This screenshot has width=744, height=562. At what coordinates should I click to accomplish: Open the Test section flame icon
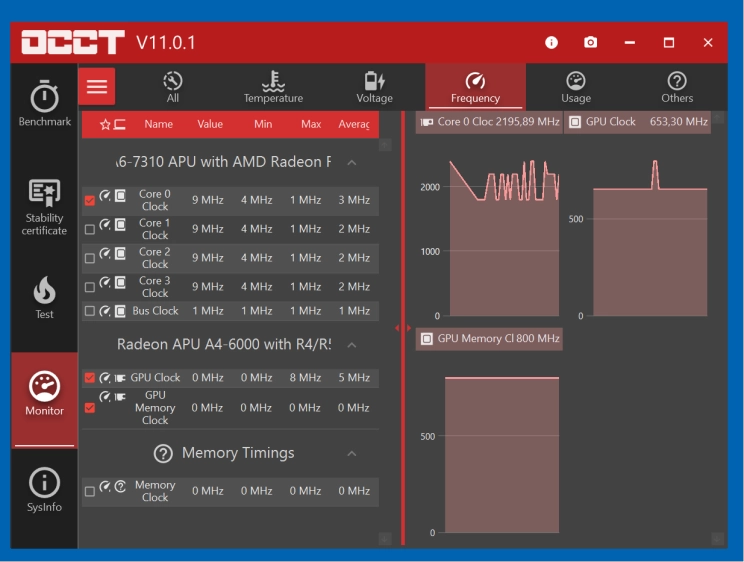click(x=45, y=290)
